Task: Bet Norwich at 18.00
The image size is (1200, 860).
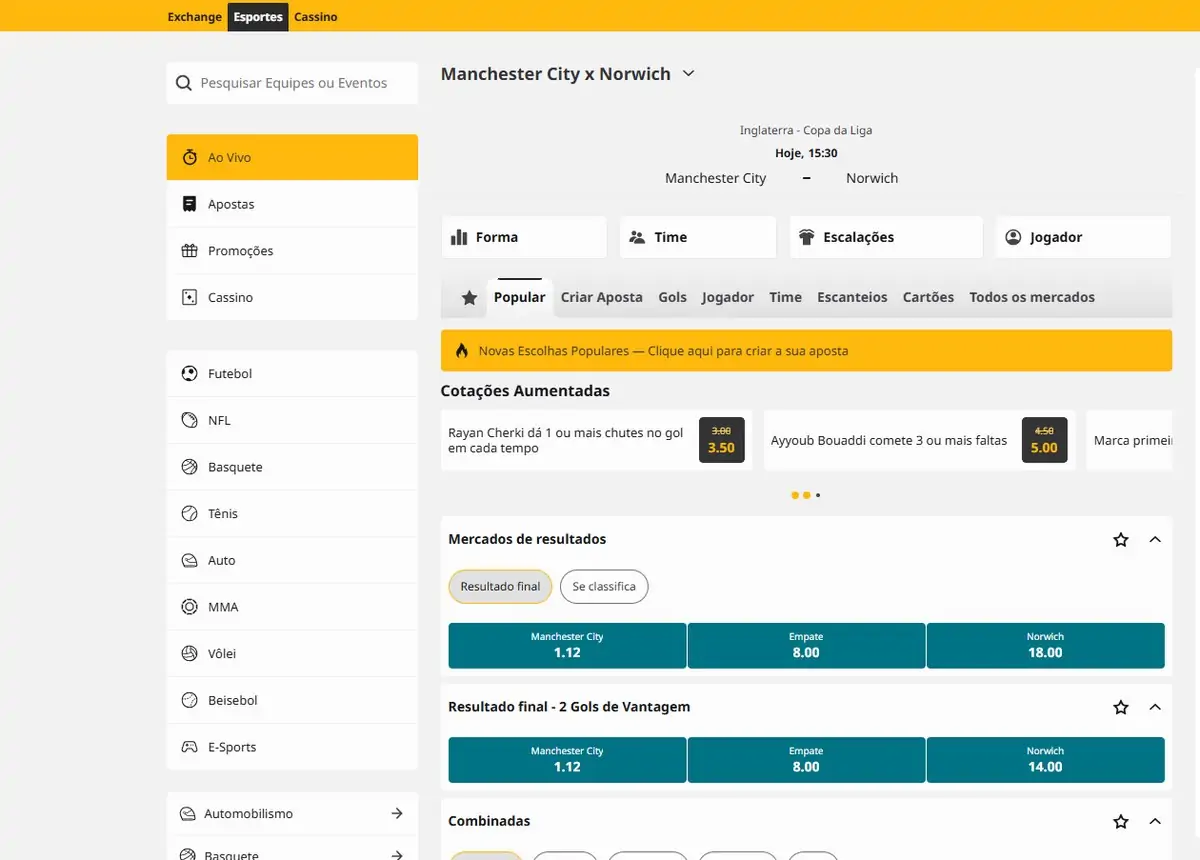Action: pos(1045,646)
